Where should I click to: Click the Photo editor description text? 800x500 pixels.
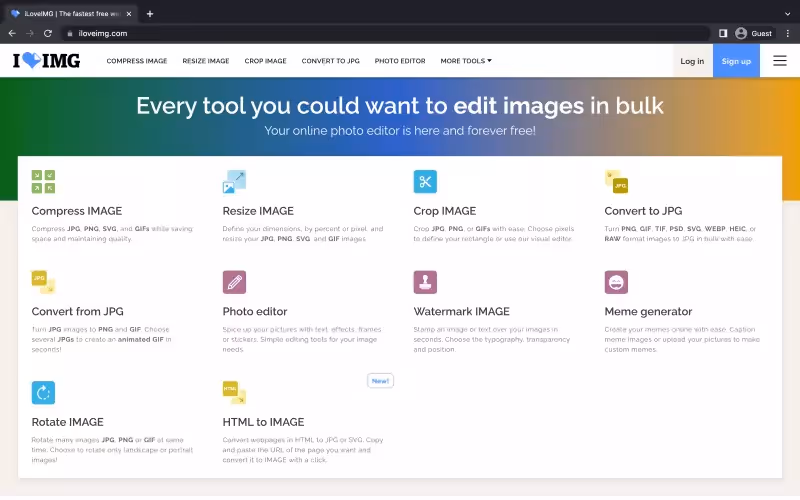[x=302, y=339]
